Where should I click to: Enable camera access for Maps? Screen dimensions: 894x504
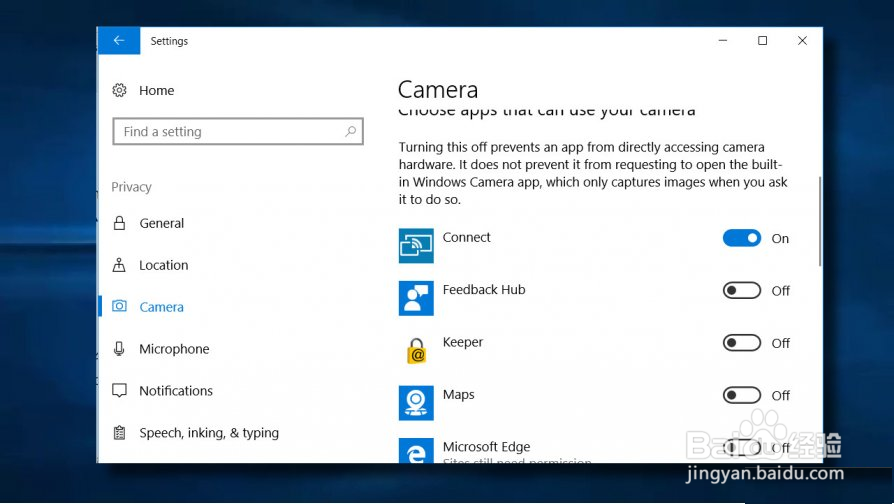(742, 396)
